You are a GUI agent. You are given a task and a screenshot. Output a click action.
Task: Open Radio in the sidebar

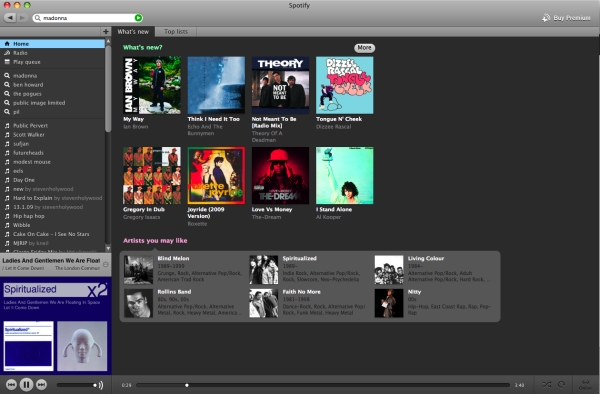(52, 53)
